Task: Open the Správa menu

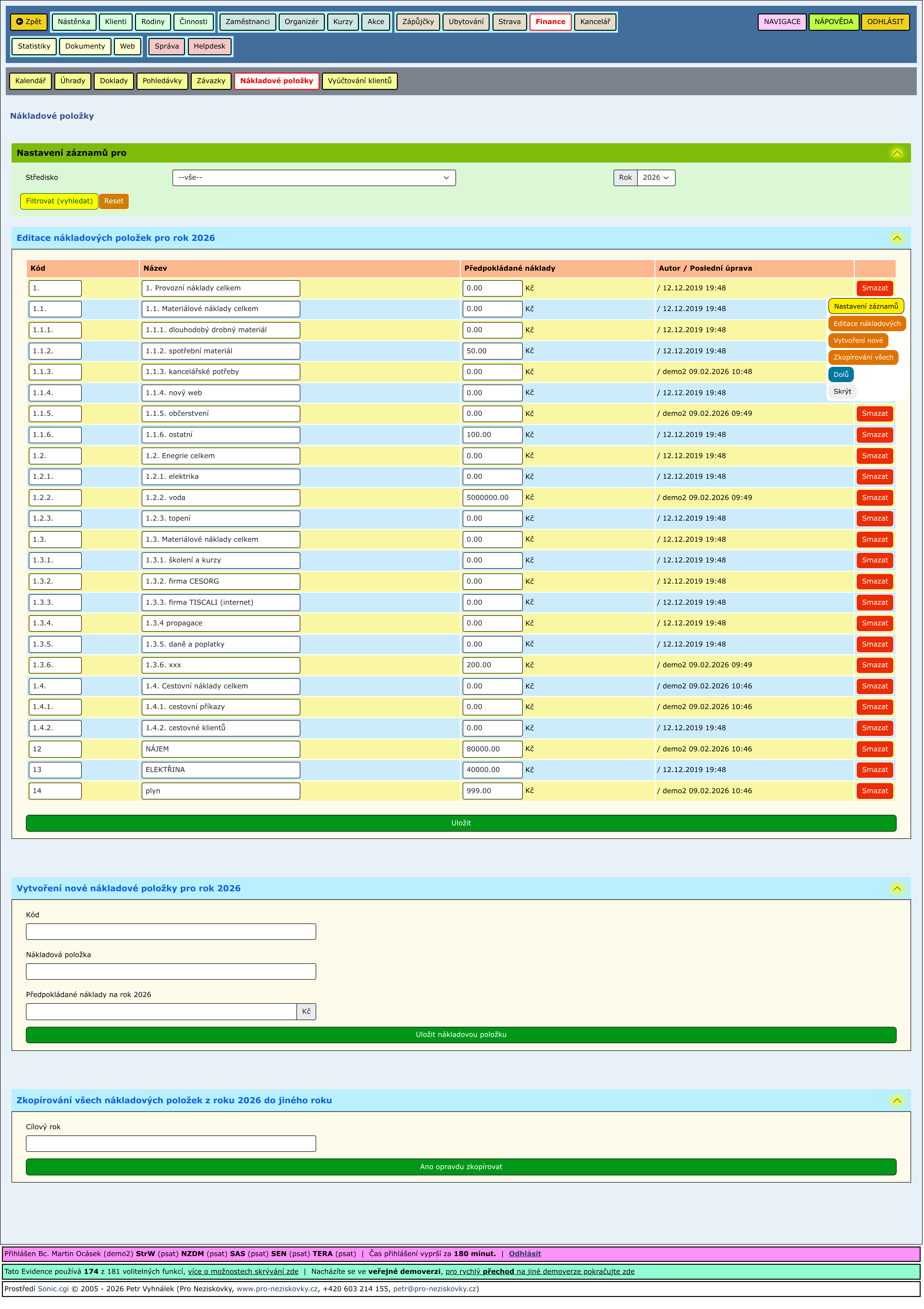Action: click(166, 46)
